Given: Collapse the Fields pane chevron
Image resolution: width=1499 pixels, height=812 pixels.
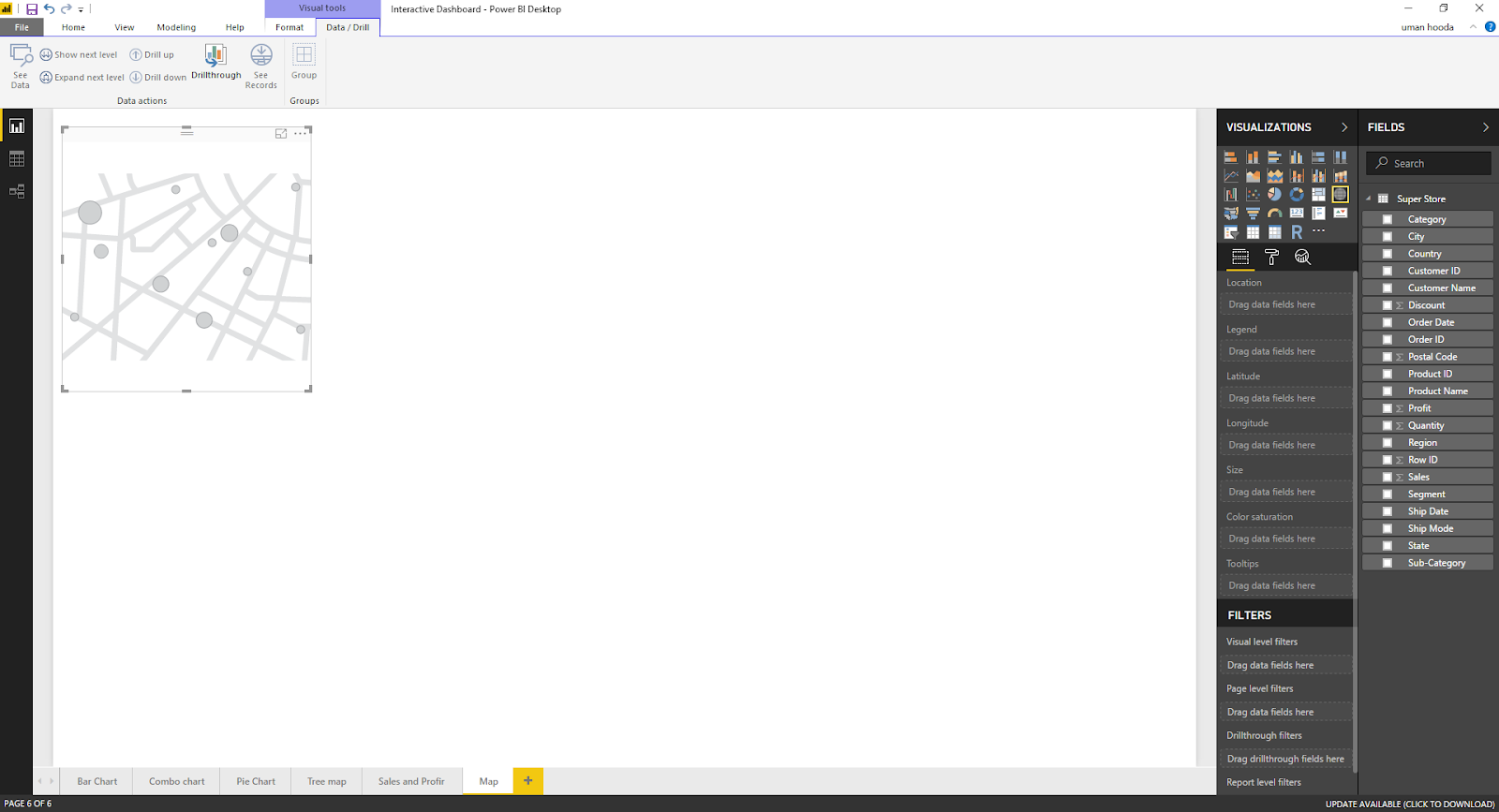Looking at the screenshot, I should (1485, 127).
